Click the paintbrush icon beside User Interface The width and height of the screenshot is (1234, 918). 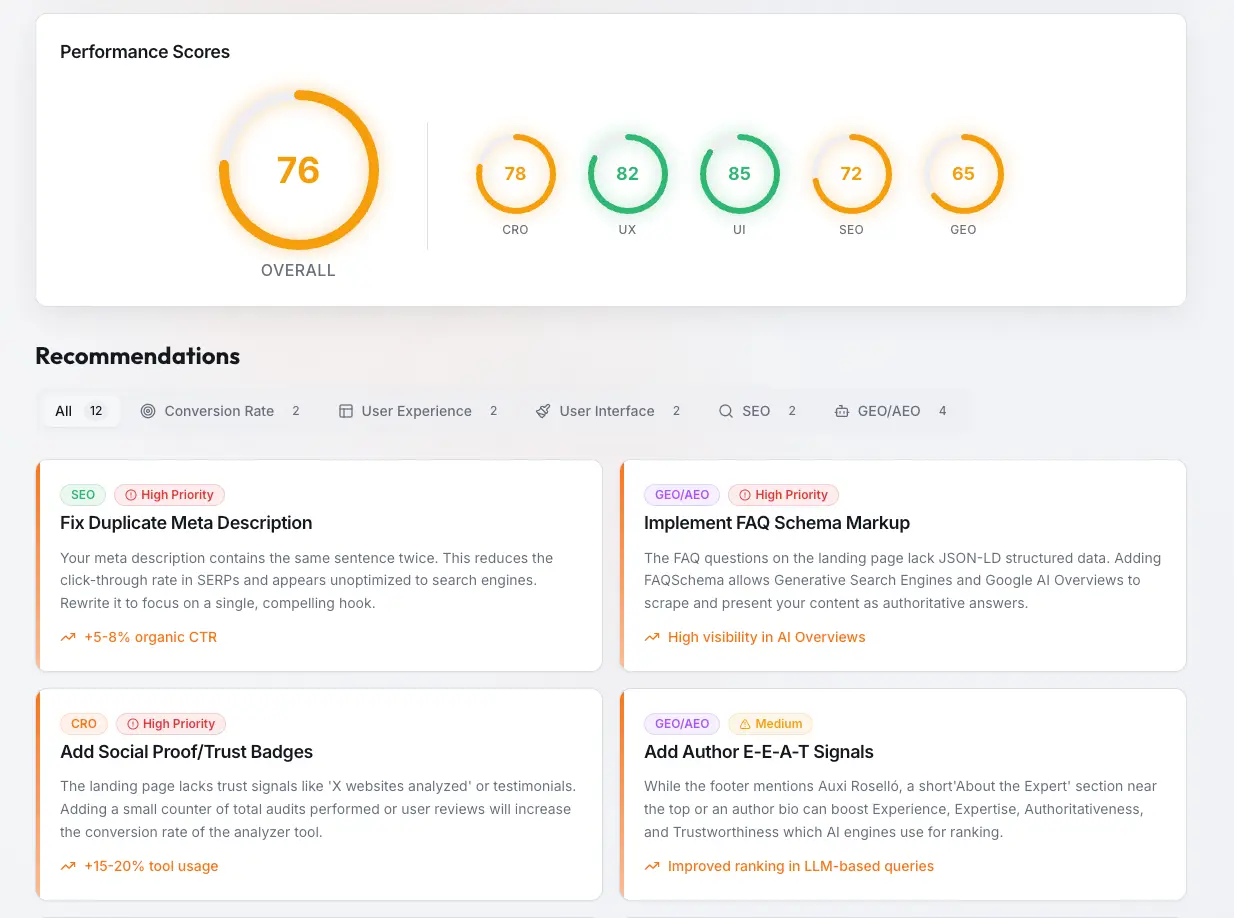click(x=543, y=411)
